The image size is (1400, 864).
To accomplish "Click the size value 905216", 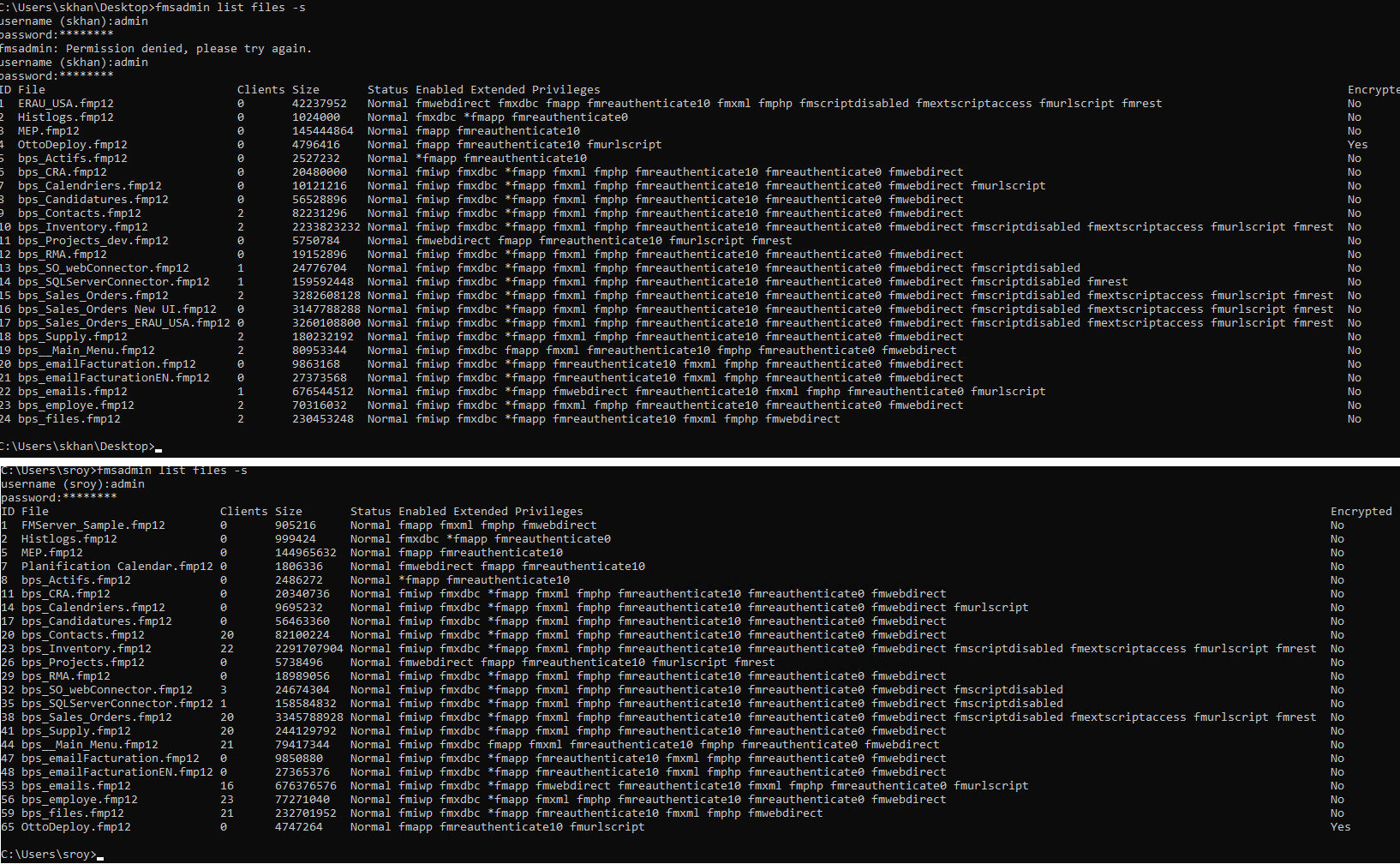I will coord(295,525).
